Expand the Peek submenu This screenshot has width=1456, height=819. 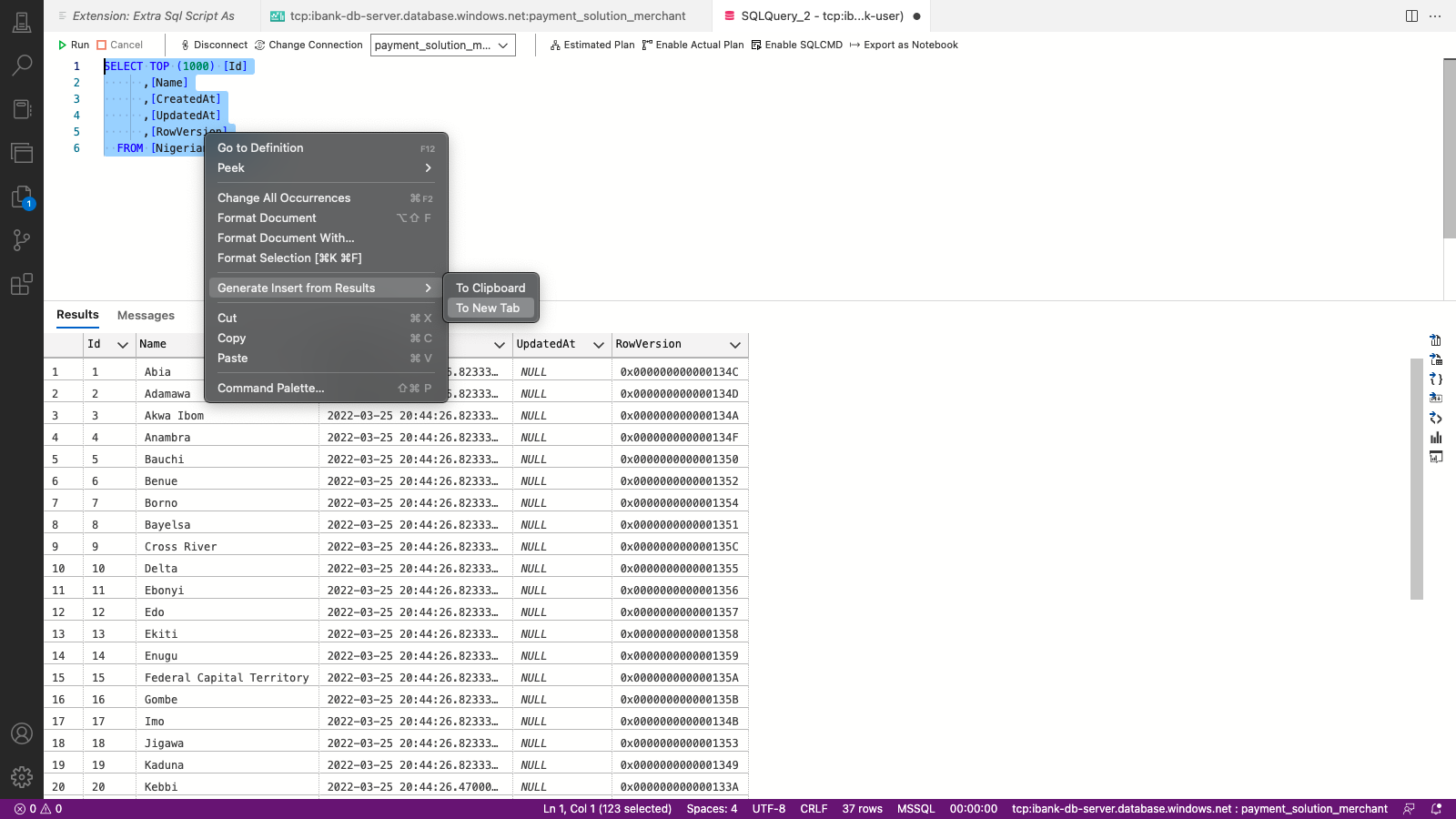click(231, 167)
